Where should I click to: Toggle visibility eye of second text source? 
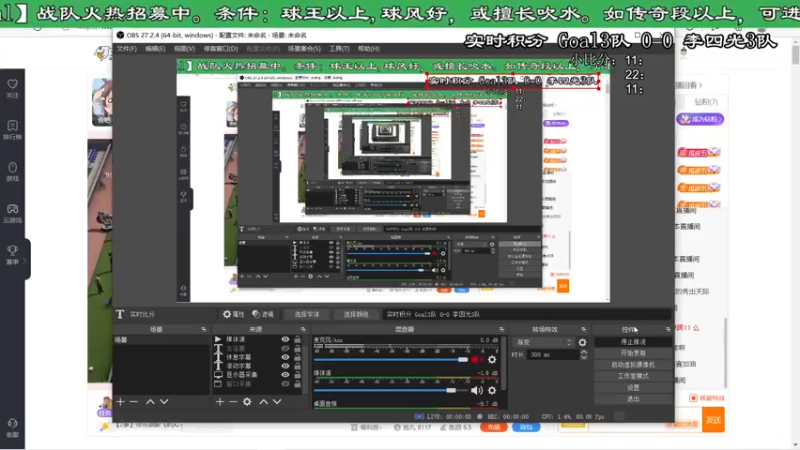(285, 348)
